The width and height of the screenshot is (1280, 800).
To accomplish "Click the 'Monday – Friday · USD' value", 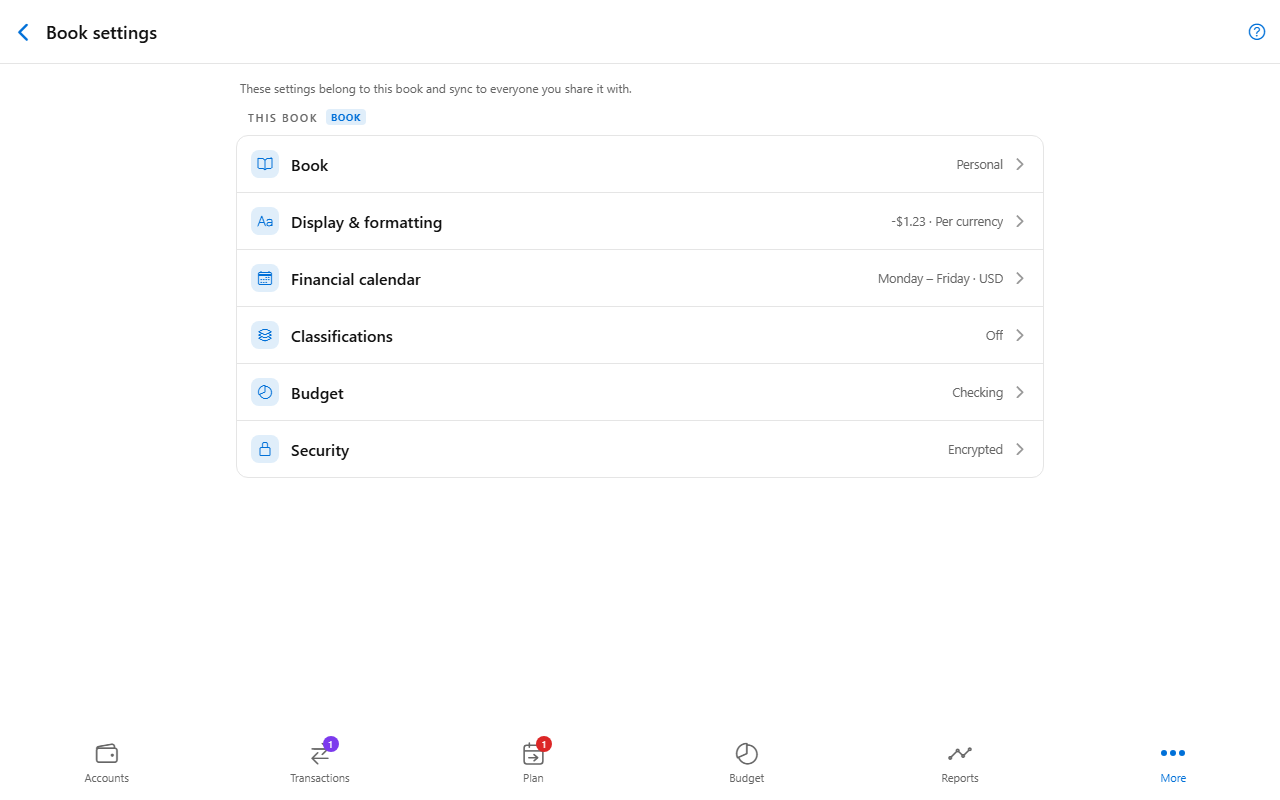I will click(x=940, y=278).
